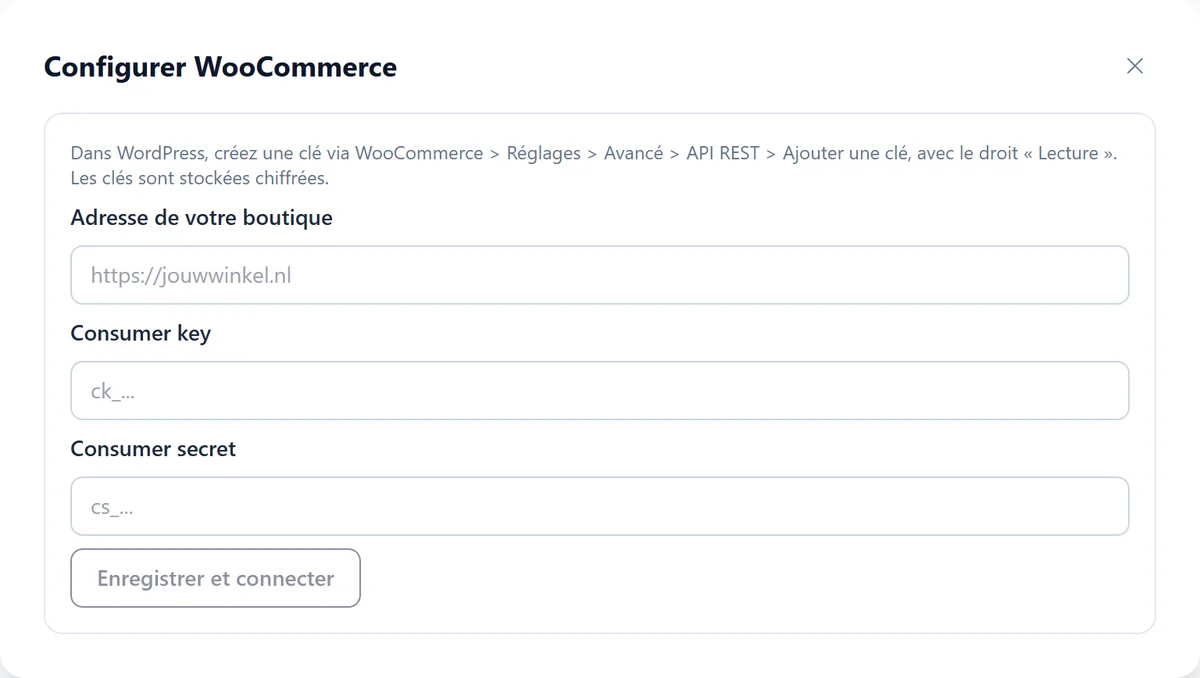Click the Adresse de votre boutique label
This screenshot has height=678, width=1200.
(x=202, y=217)
